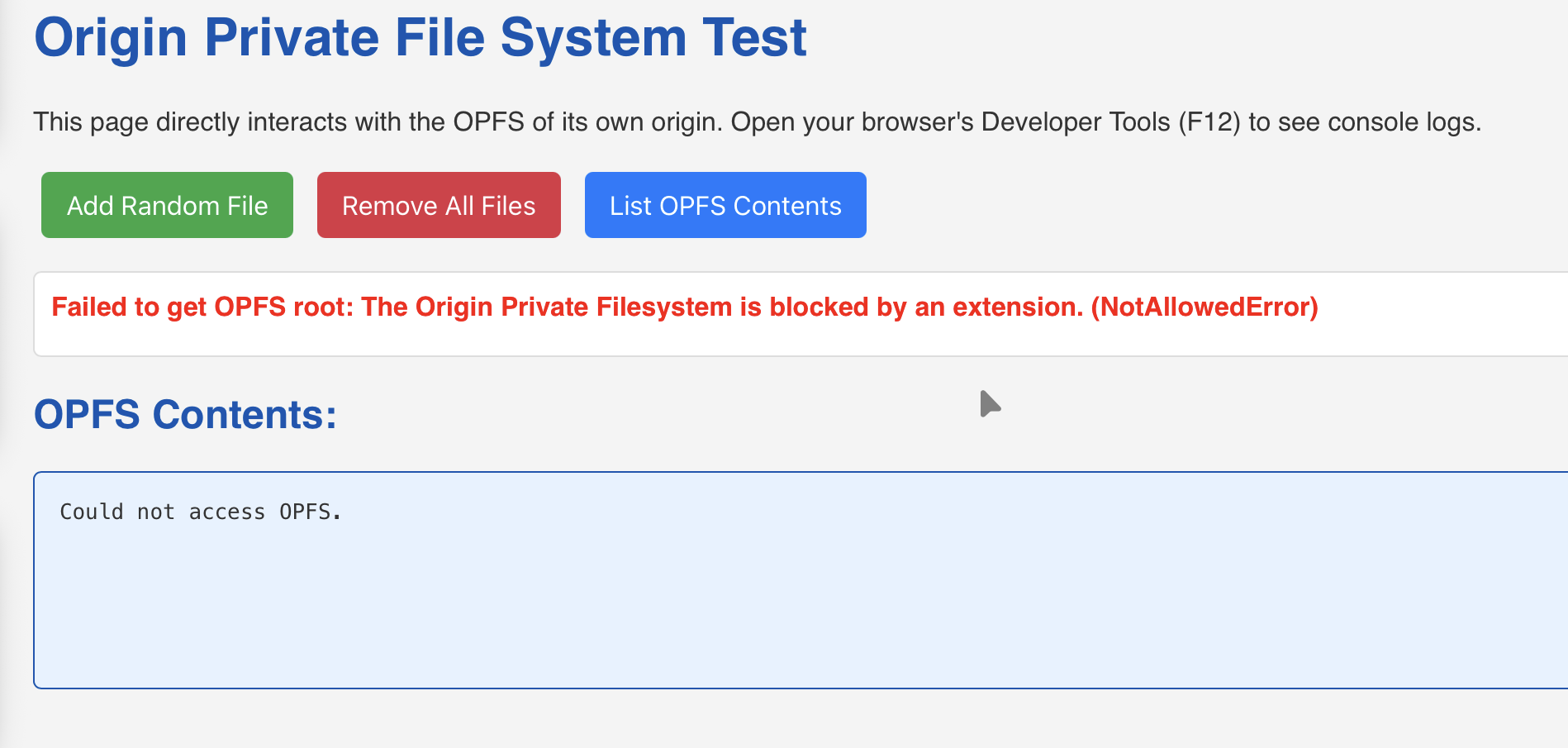Screen dimensions: 1568x748
Task: Click the '(NotAllowedError)' text in the error
Action: pos(1205,307)
